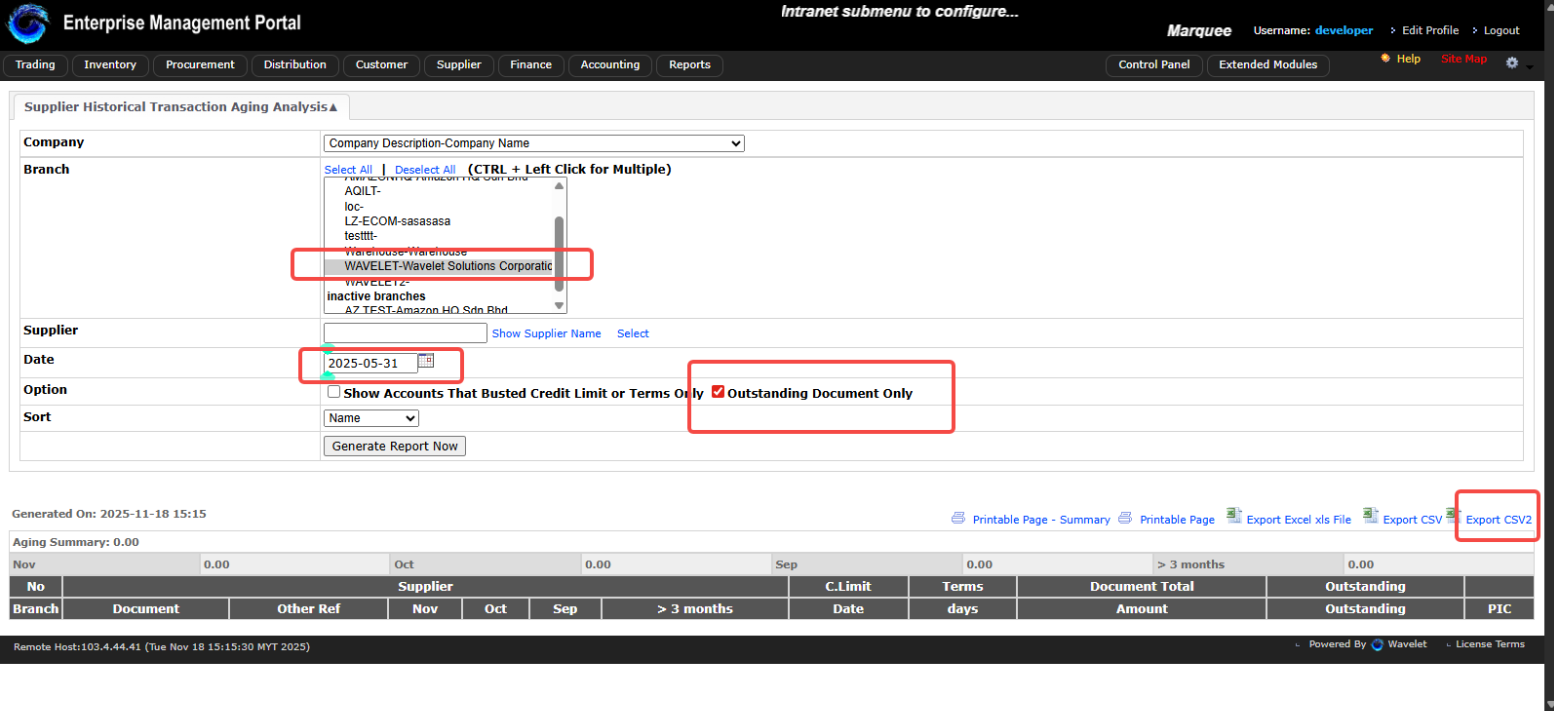1554x711 pixels.
Task: Click the Excel icon for Export Excel xls File
Action: (1235, 518)
